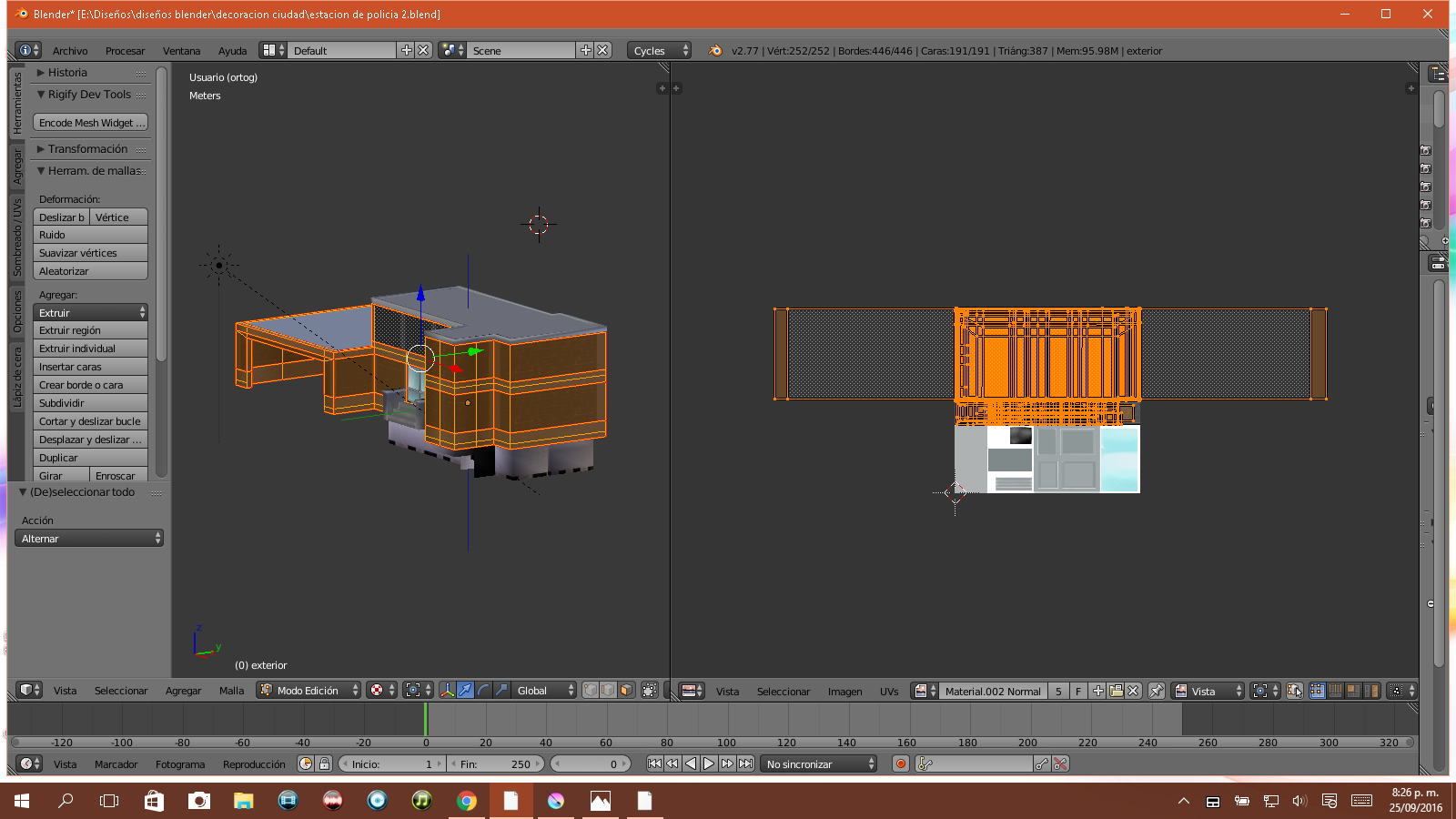
Task: Click the red record auto-keyframe button
Action: click(x=901, y=764)
